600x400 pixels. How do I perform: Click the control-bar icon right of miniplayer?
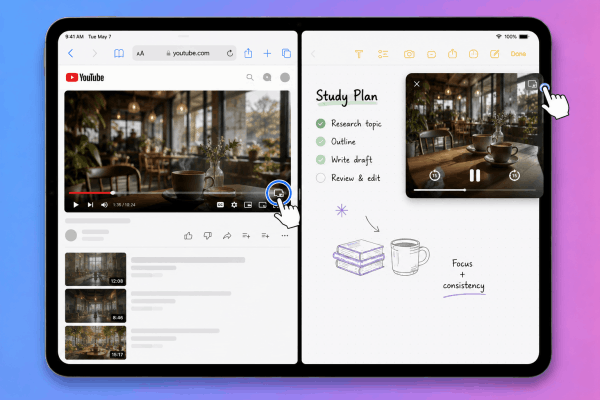coord(262,205)
